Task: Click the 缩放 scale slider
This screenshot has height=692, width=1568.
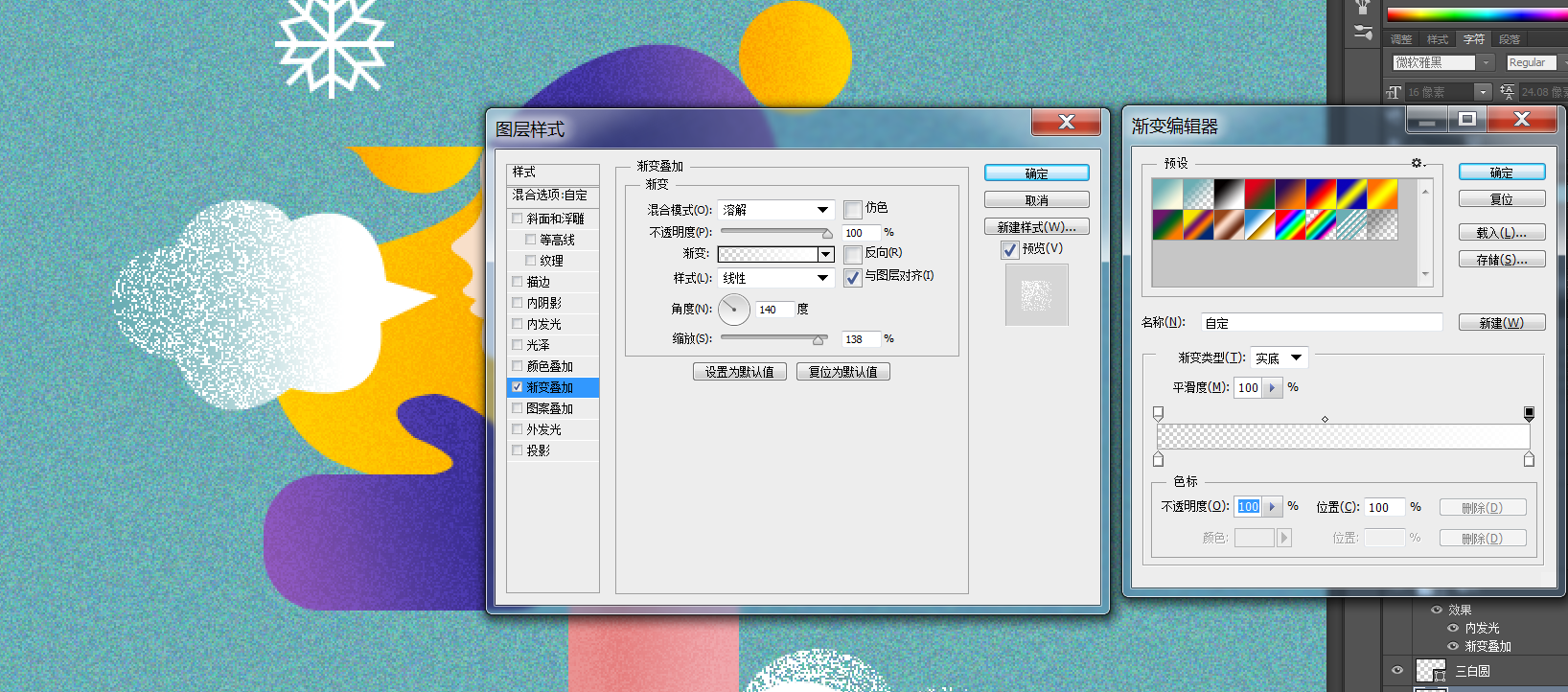Action: pyautogui.click(x=773, y=338)
